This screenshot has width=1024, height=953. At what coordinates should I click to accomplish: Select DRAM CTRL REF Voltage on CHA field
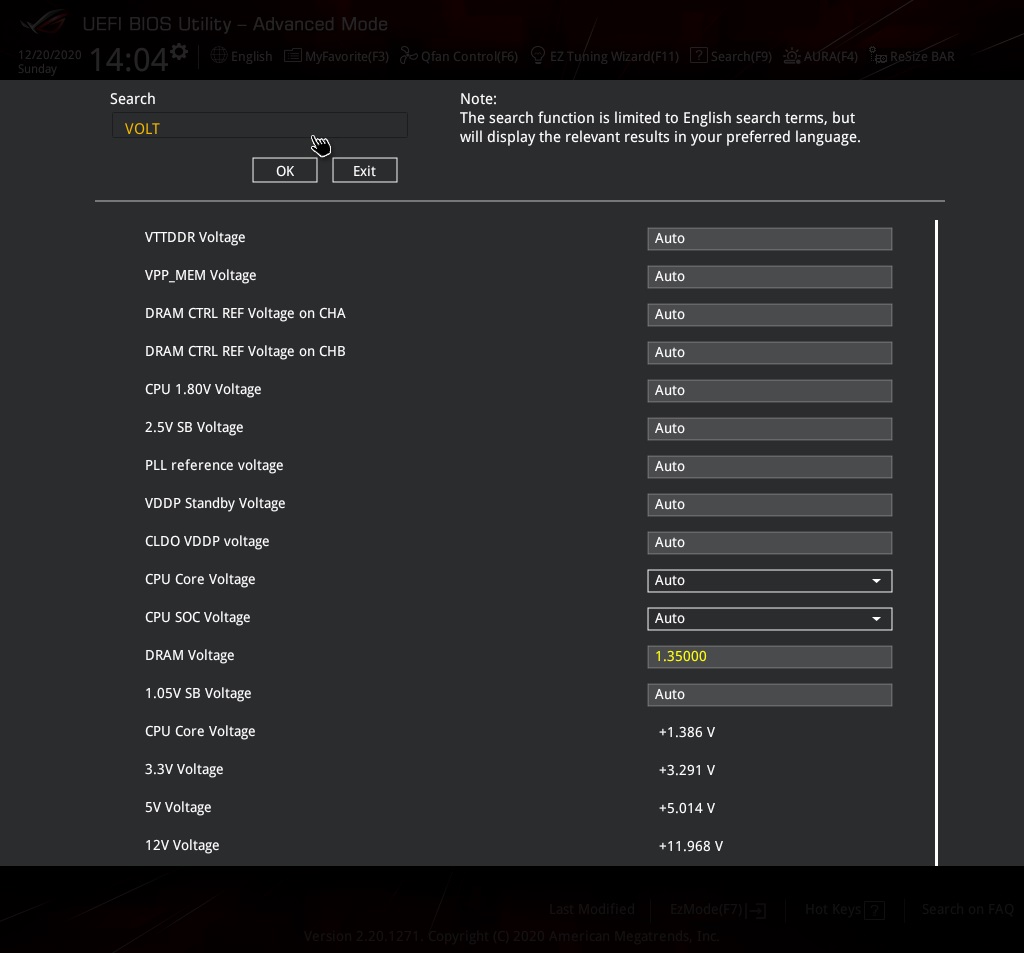point(769,314)
